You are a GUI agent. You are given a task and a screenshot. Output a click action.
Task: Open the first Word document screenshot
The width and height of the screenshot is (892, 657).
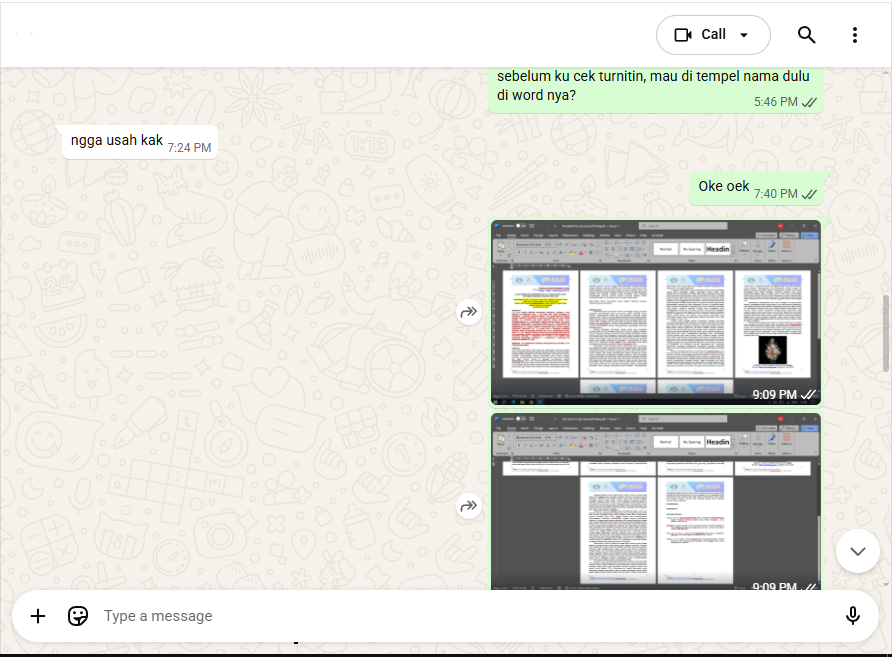[x=656, y=312]
